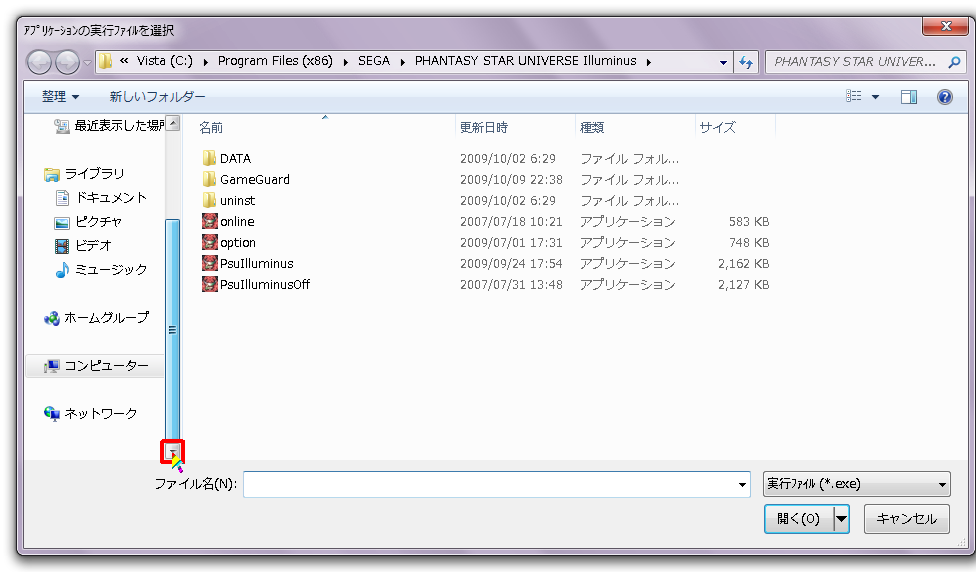Expand the arrow beside 開く(O) button
976x572 pixels.
pos(841,518)
